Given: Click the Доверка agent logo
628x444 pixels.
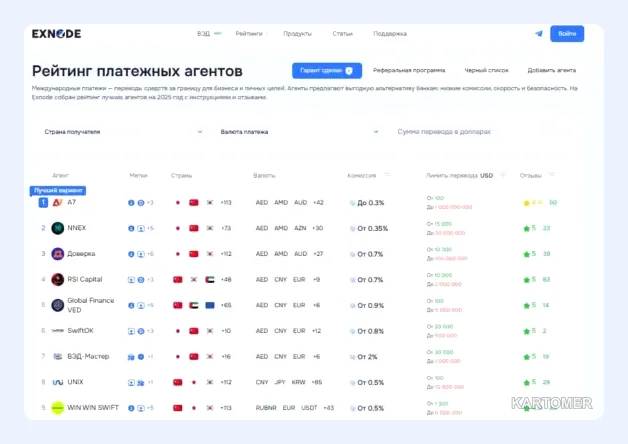Looking at the screenshot, I should click(x=58, y=254).
